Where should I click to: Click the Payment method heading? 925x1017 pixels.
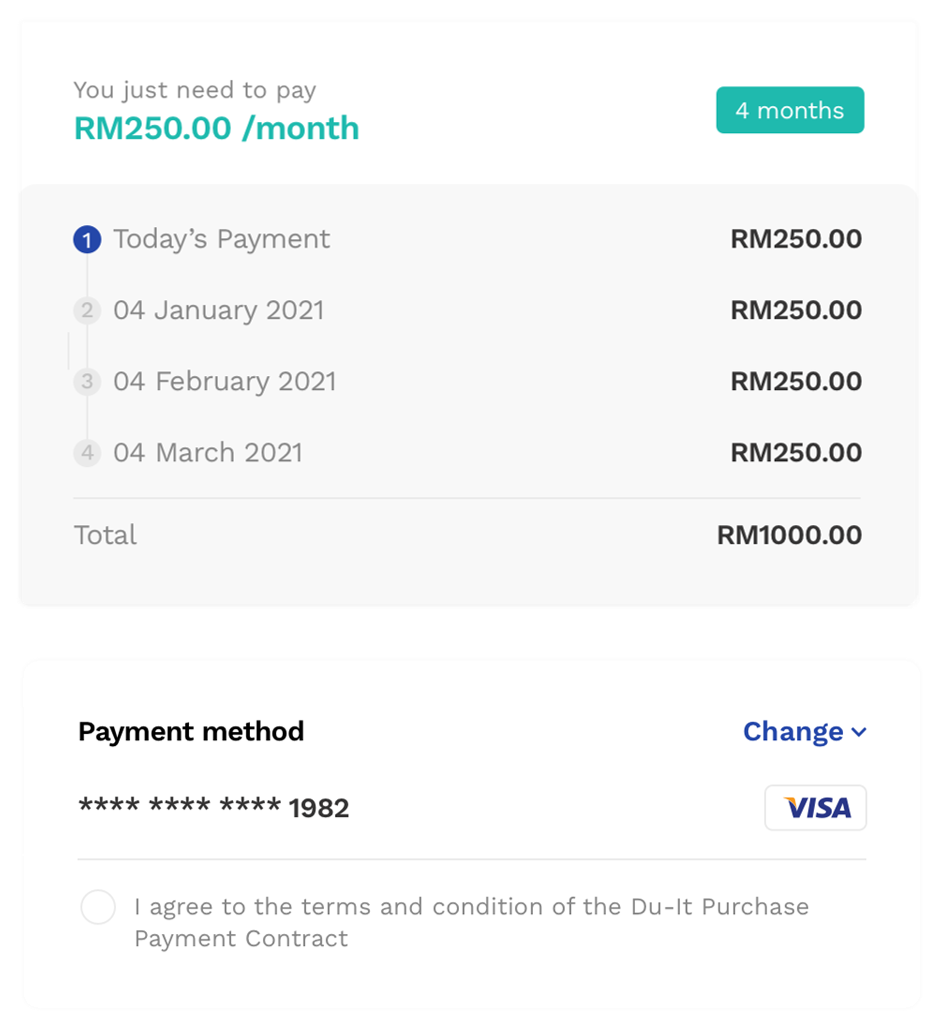(191, 732)
